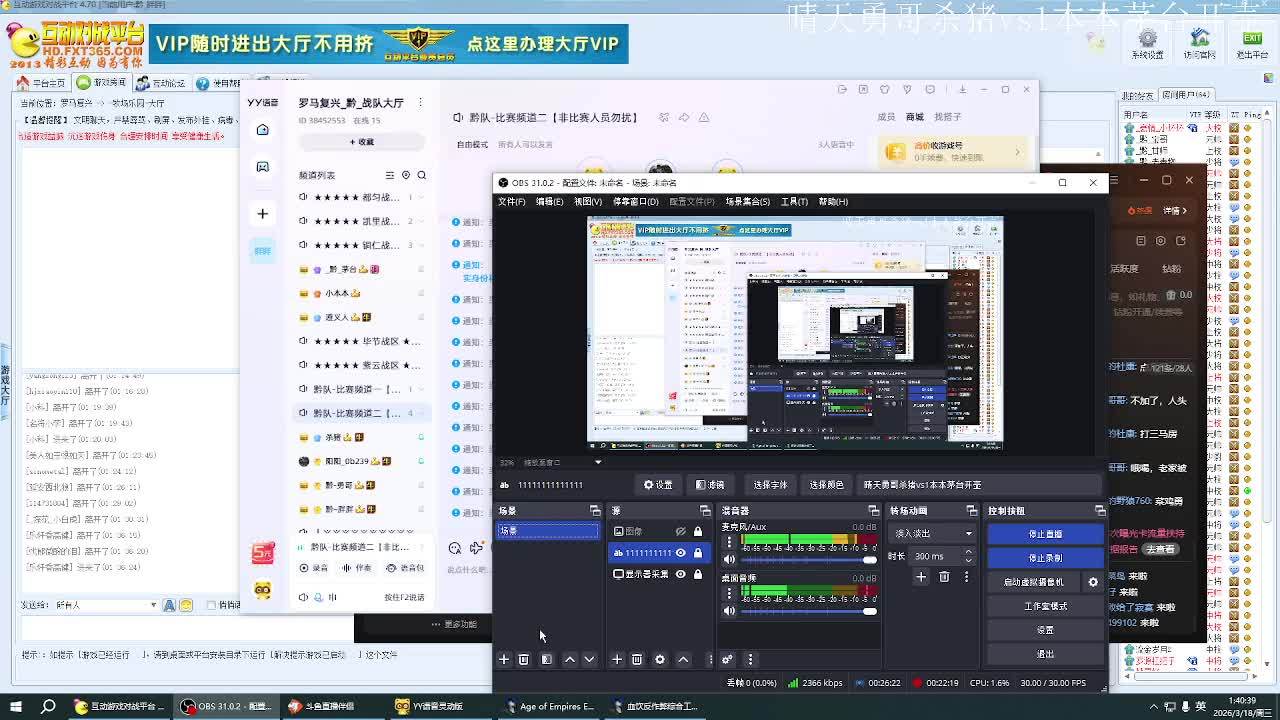Open the 淡入淡出 transition dropdown

932,533
